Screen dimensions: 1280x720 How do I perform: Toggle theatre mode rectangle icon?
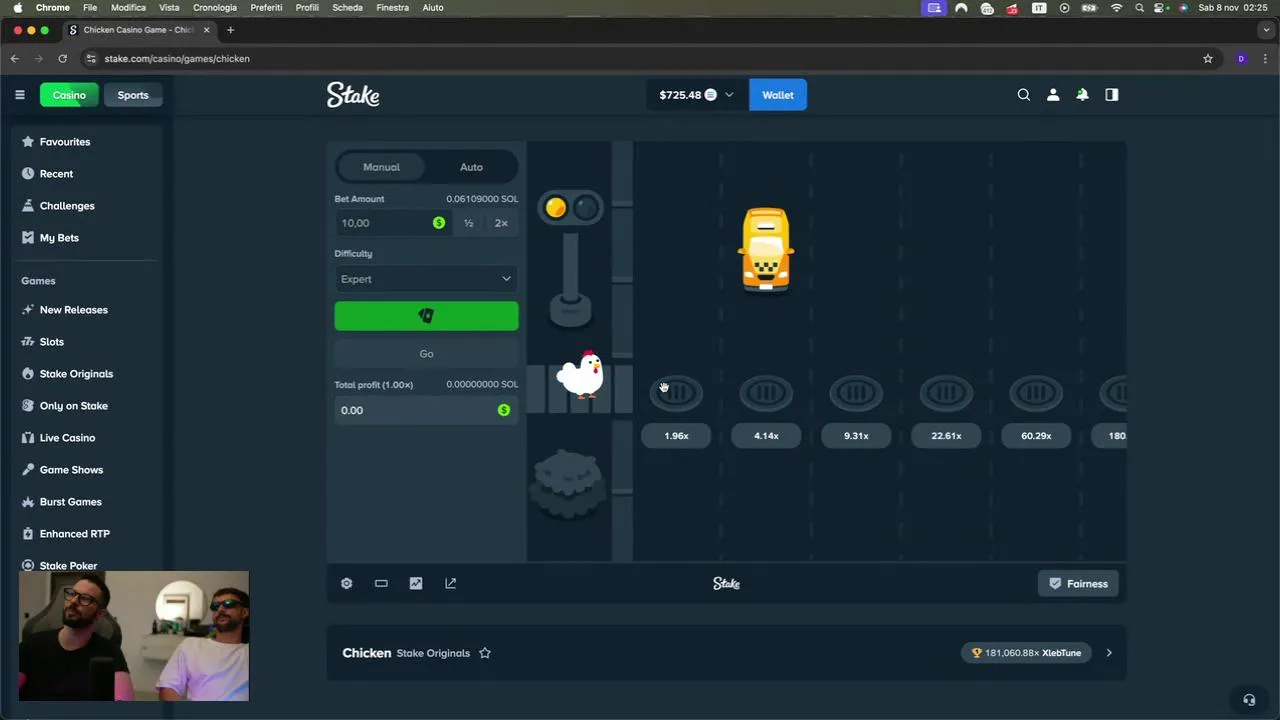tap(381, 583)
